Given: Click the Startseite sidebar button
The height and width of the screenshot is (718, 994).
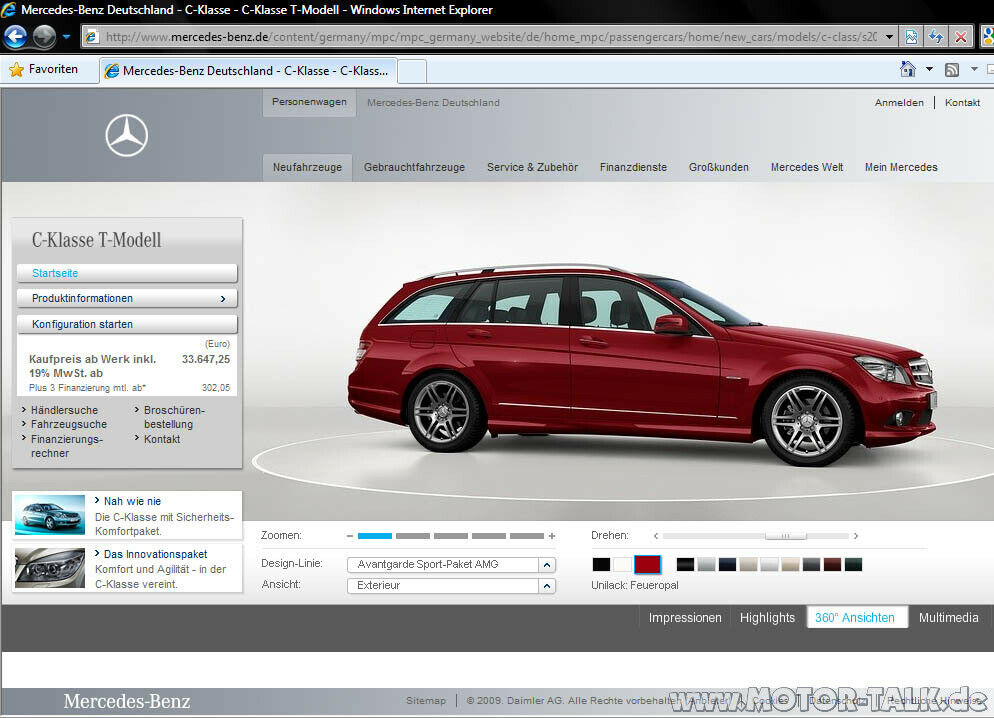Looking at the screenshot, I should click(127, 273).
